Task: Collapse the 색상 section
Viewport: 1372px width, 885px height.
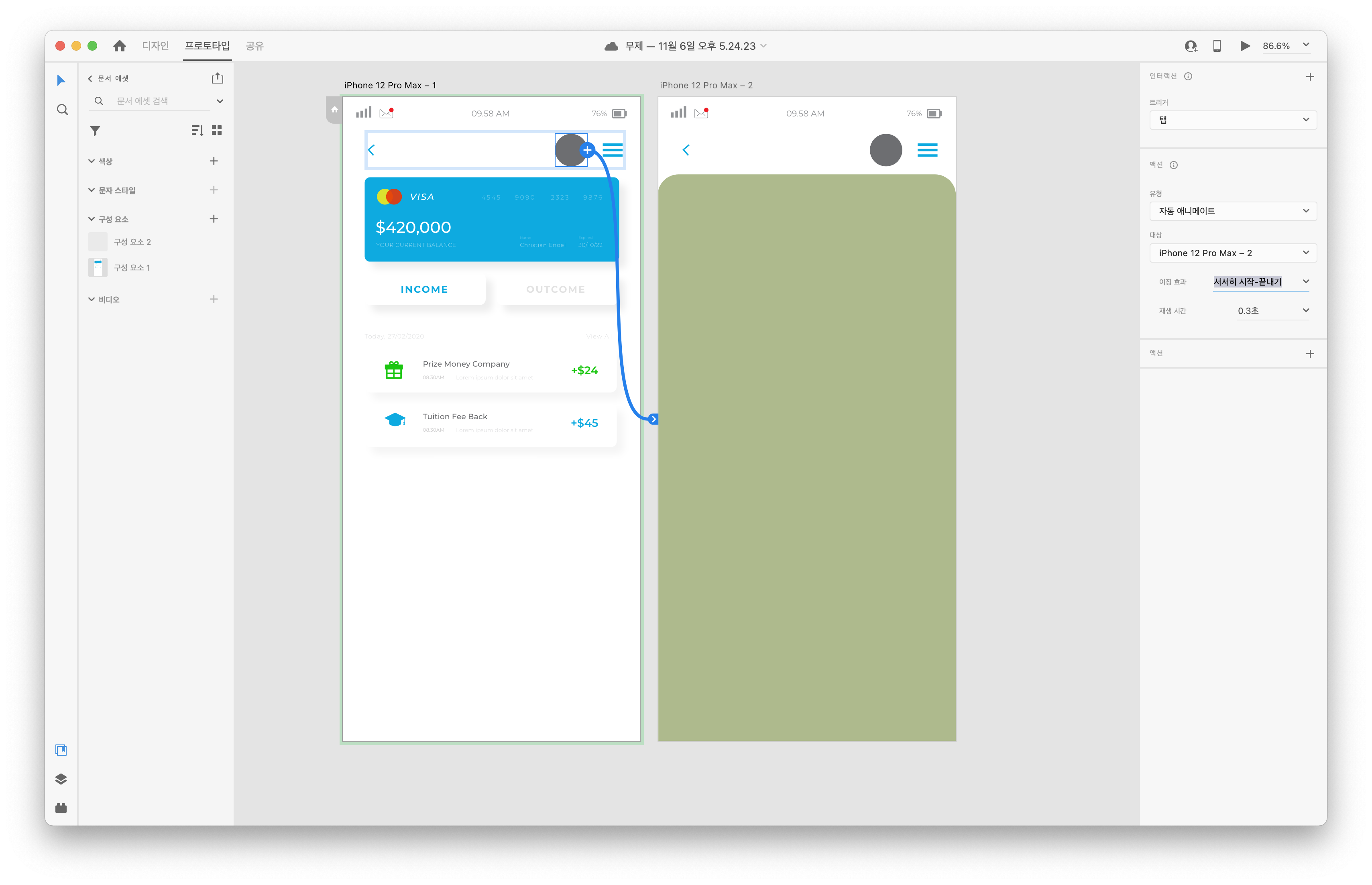Action: pyautogui.click(x=92, y=161)
